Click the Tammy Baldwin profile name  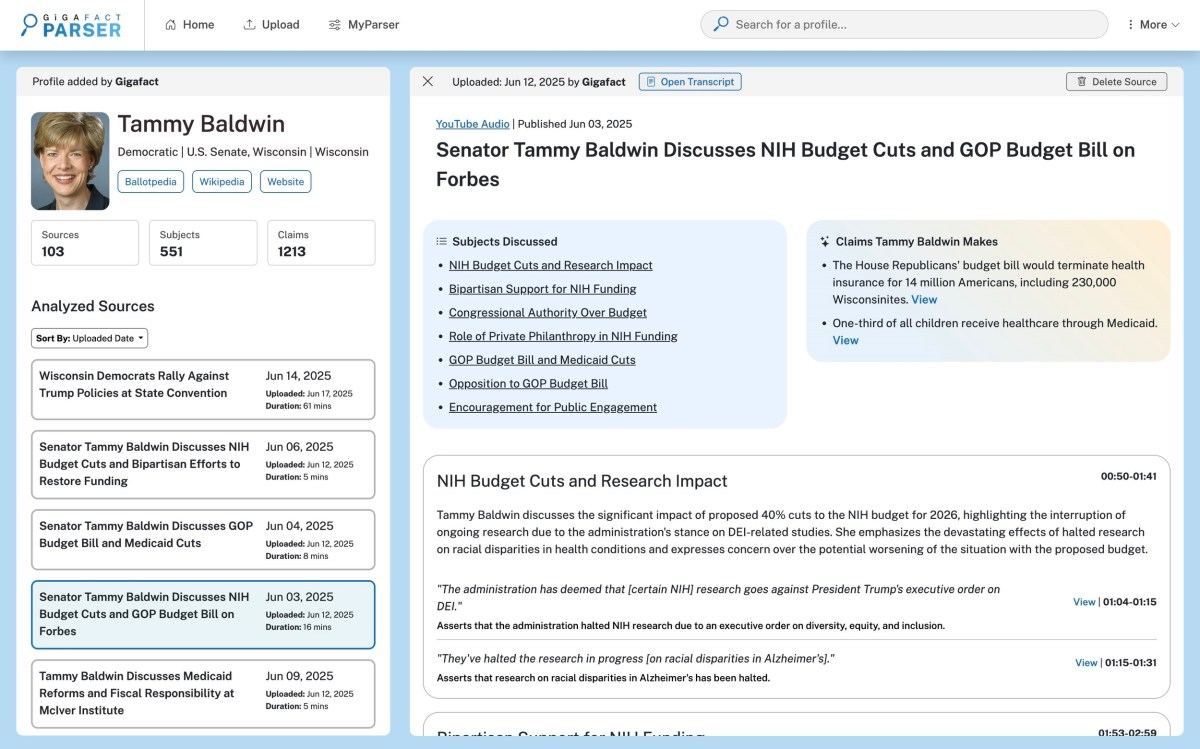pos(201,124)
